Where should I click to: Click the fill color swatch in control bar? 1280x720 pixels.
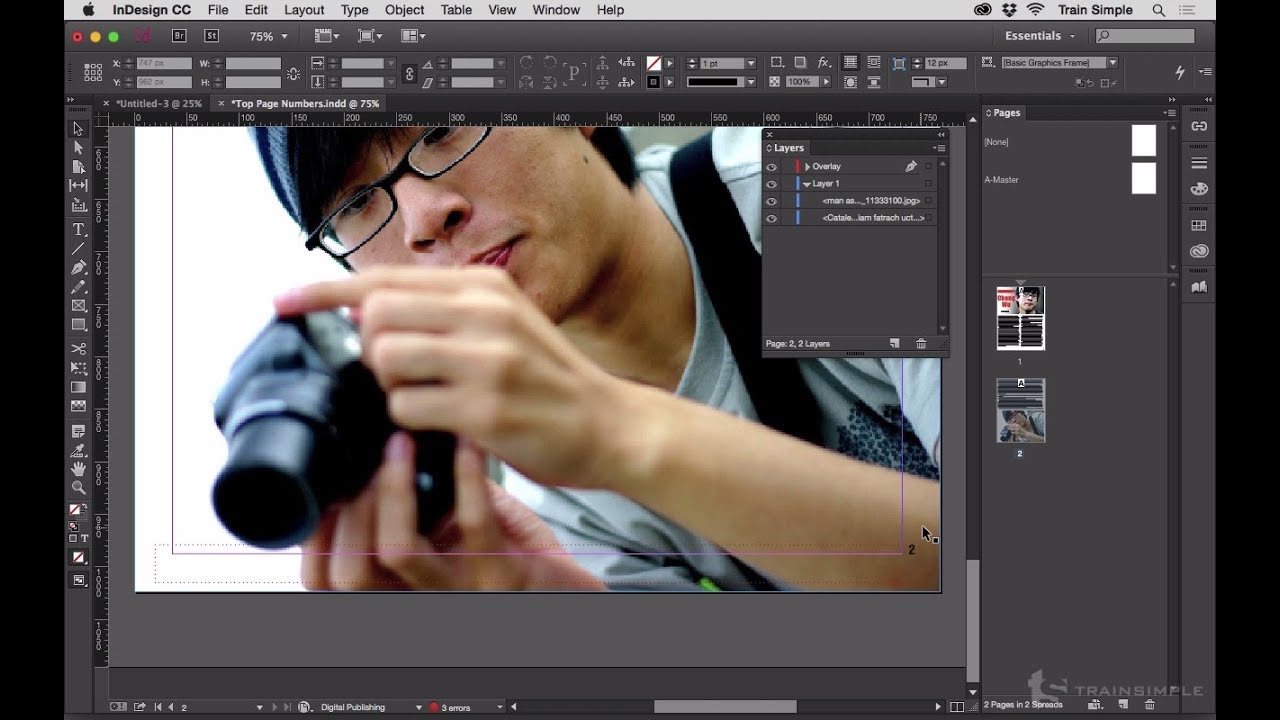[x=653, y=63]
